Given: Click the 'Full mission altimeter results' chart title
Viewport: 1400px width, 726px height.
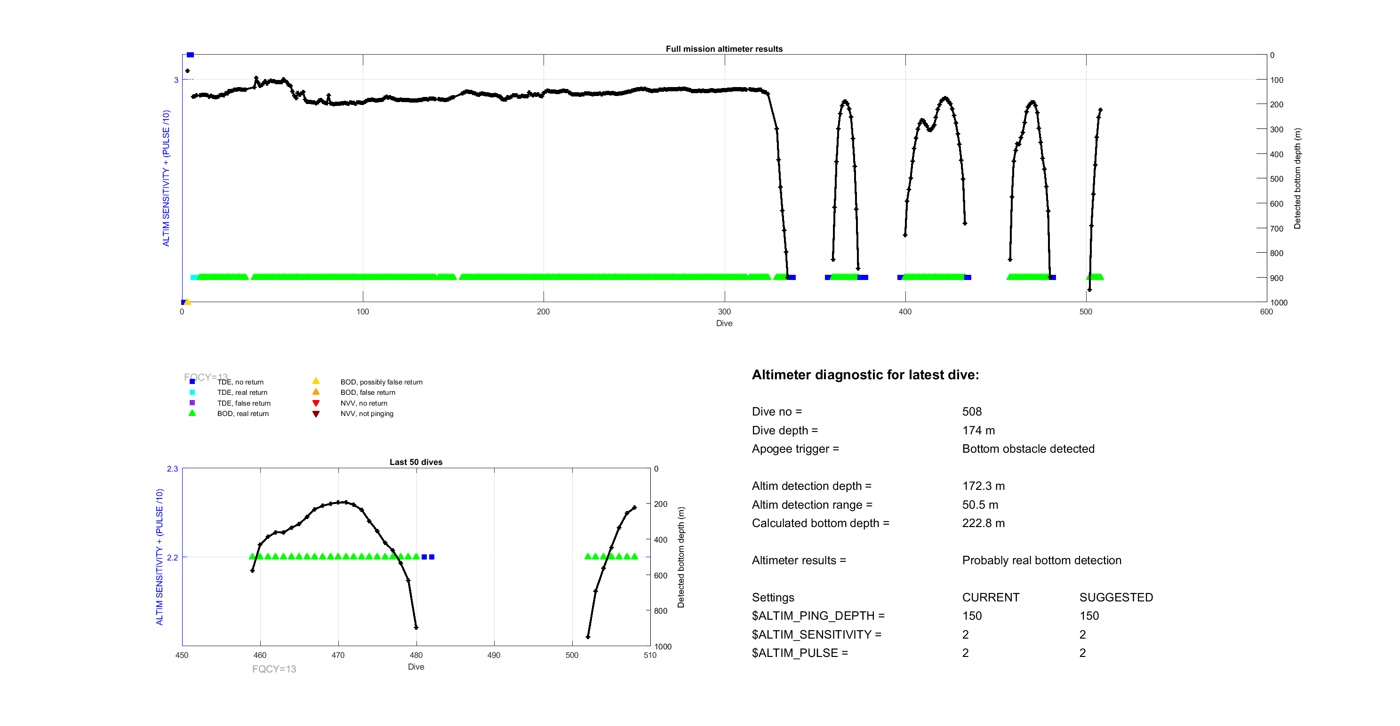Looking at the screenshot, I should click(724, 49).
